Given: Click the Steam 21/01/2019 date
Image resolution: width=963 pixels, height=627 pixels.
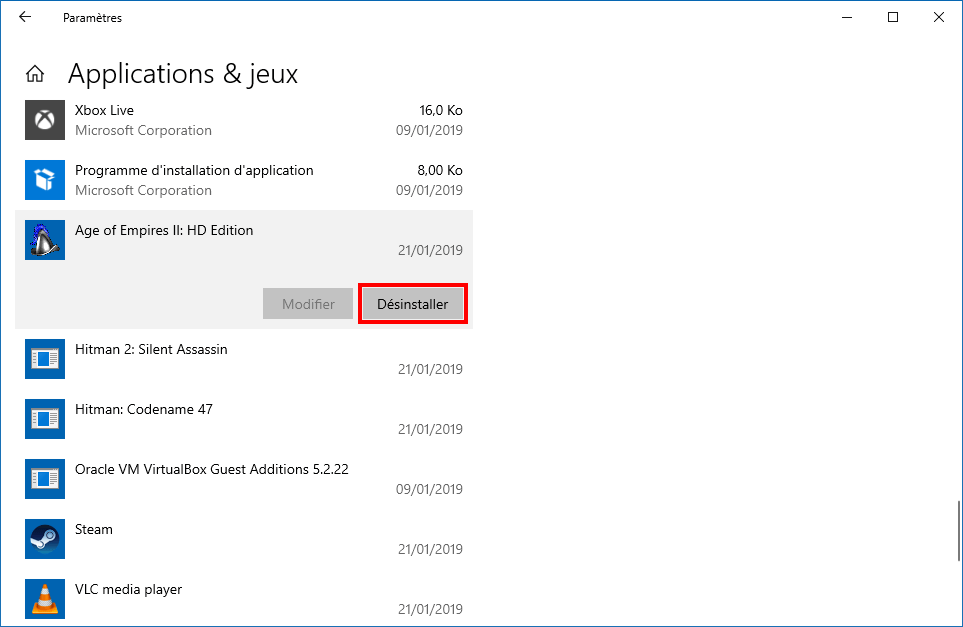Looking at the screenshot, I should pyautogui.click(x=431, y=549).
